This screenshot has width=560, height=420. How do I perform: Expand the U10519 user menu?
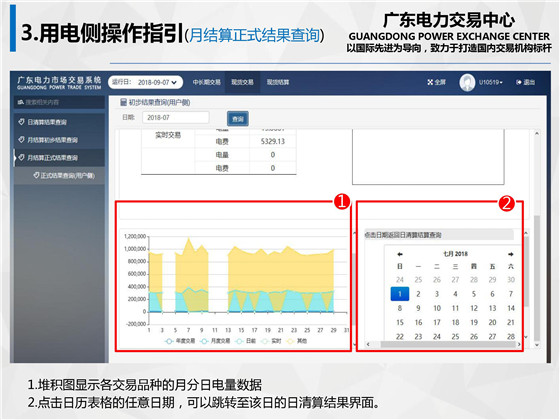click(x=491, y=82)
